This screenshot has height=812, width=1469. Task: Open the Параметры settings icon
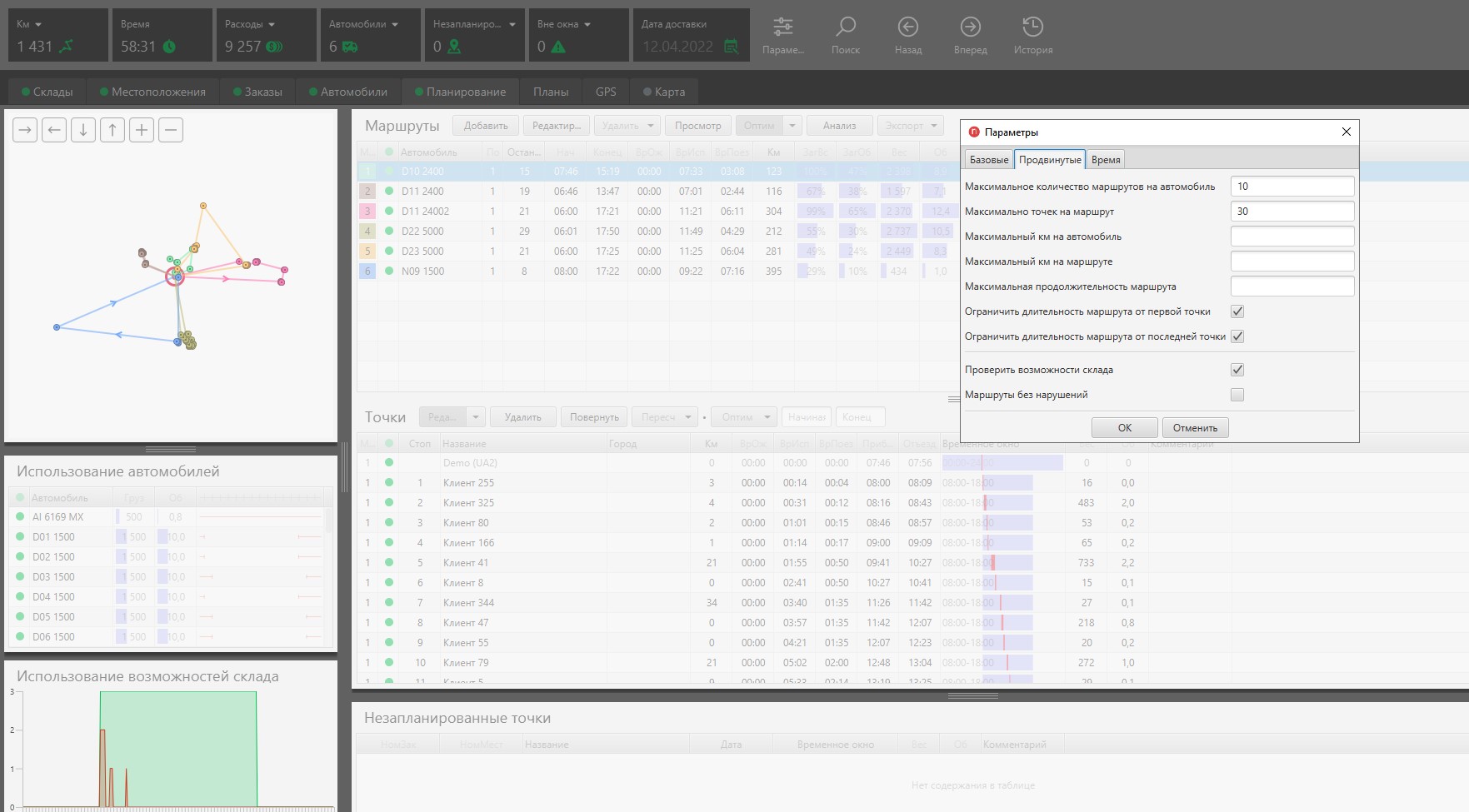(782, 27)
